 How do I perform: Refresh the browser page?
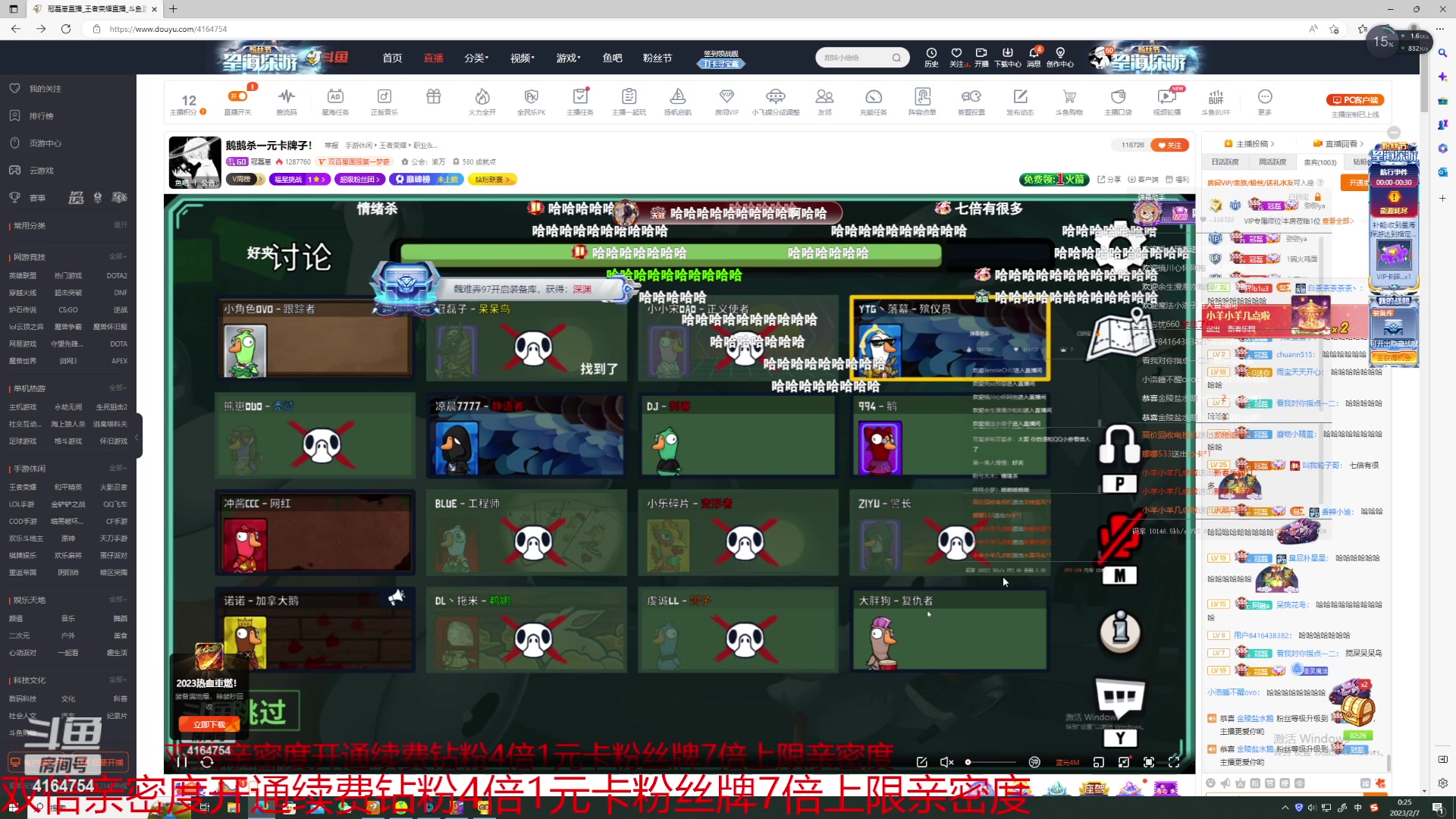(x=66, y=29)
